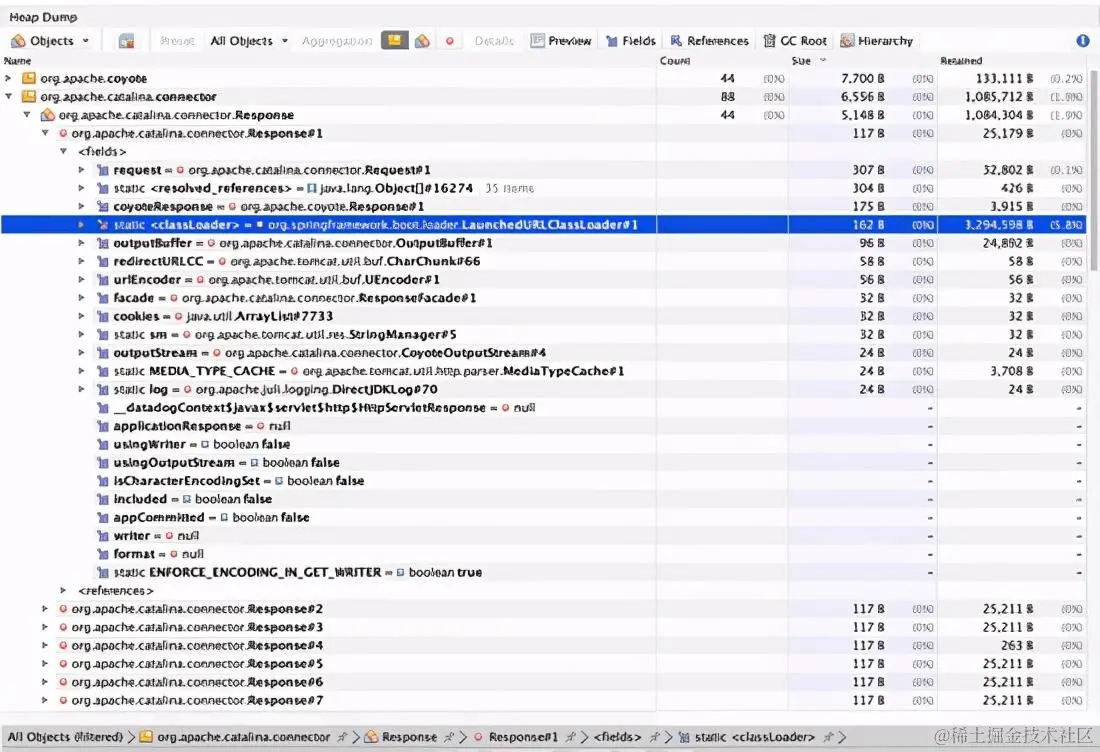
Task: Click the org.apache.catalina.connector package icon
Action: click(x=29, y=97)
